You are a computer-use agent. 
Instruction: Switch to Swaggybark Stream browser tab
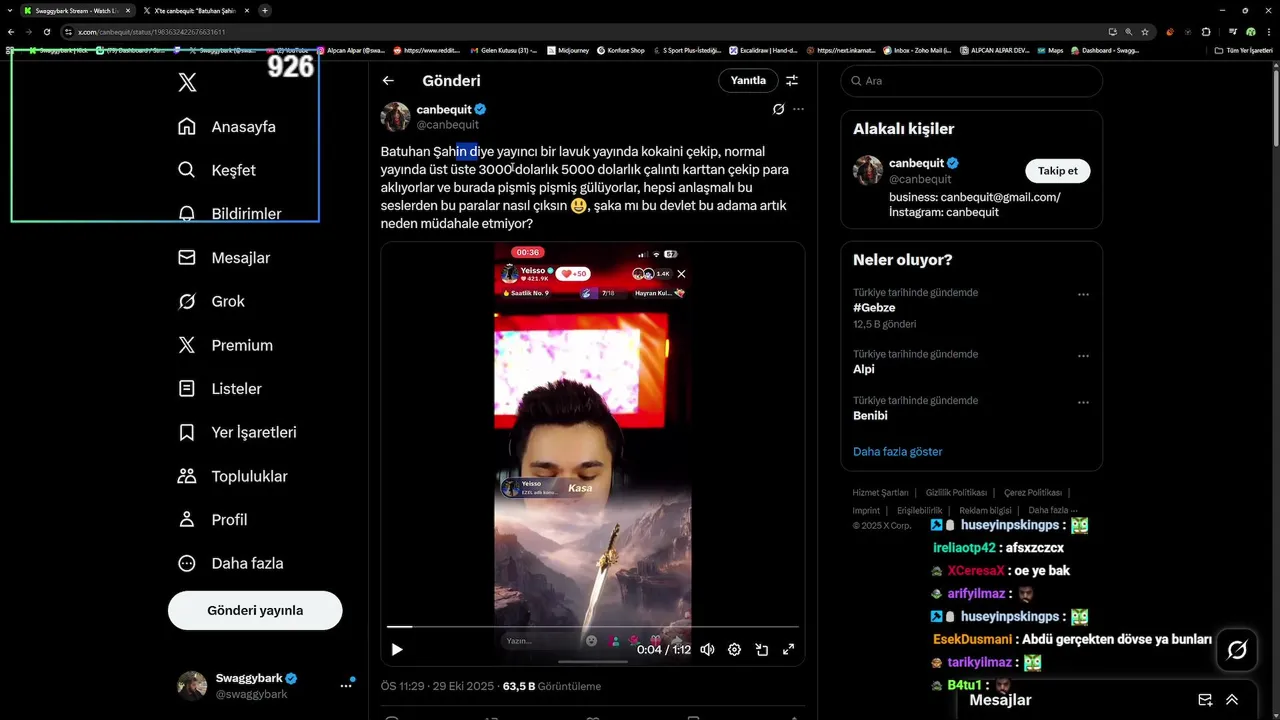77,10
